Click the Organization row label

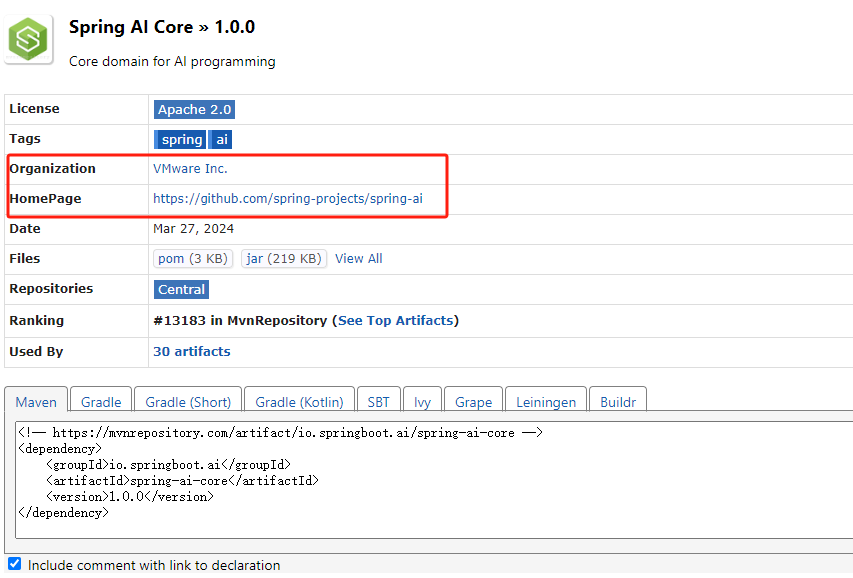click(x=52, y=169)
